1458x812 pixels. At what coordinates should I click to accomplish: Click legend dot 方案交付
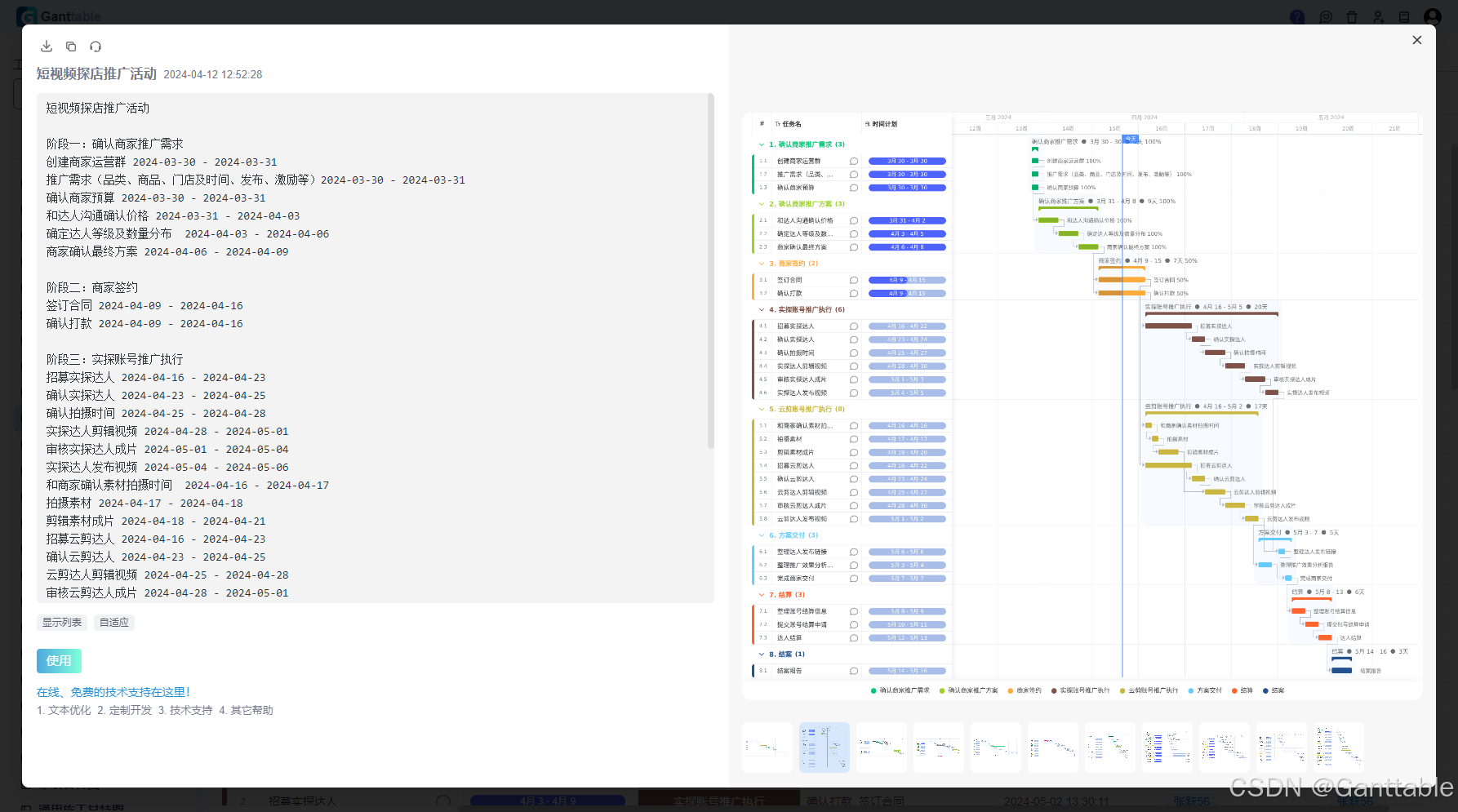click(1191, 690)
